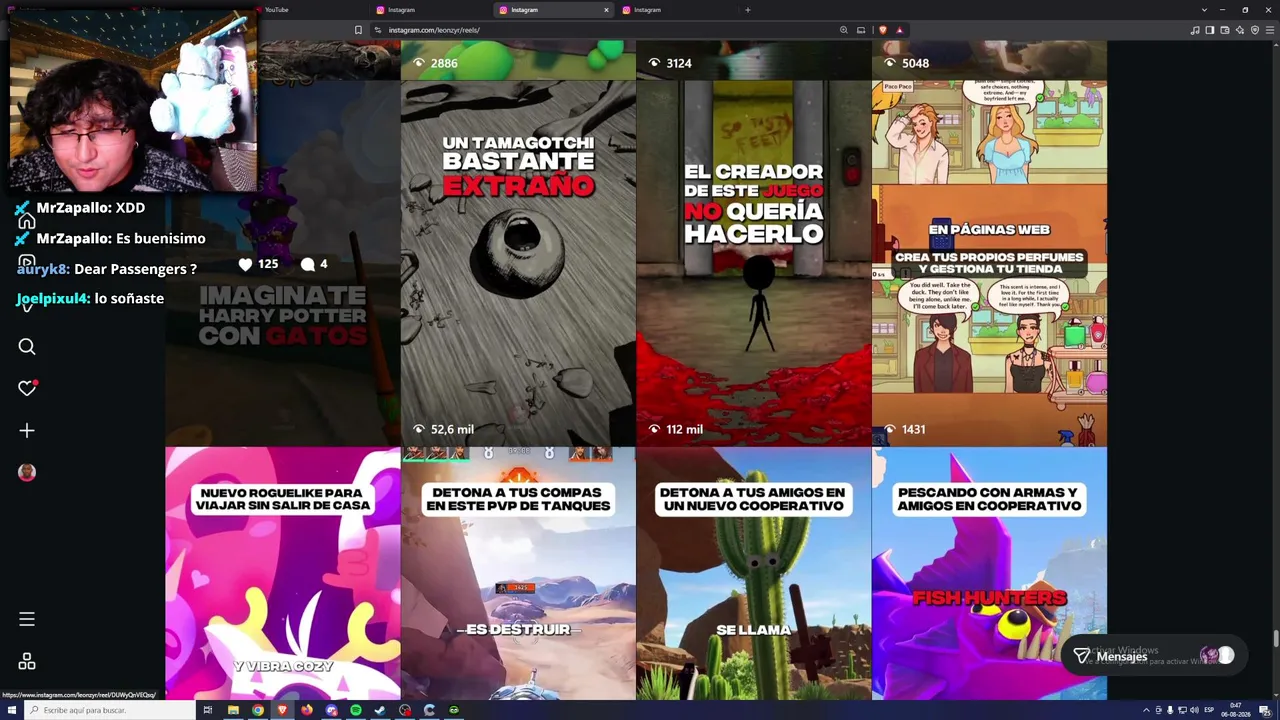Switch to the YouTube browser tab
Viewport: 1280px width, 720px height.
(309, 10)
